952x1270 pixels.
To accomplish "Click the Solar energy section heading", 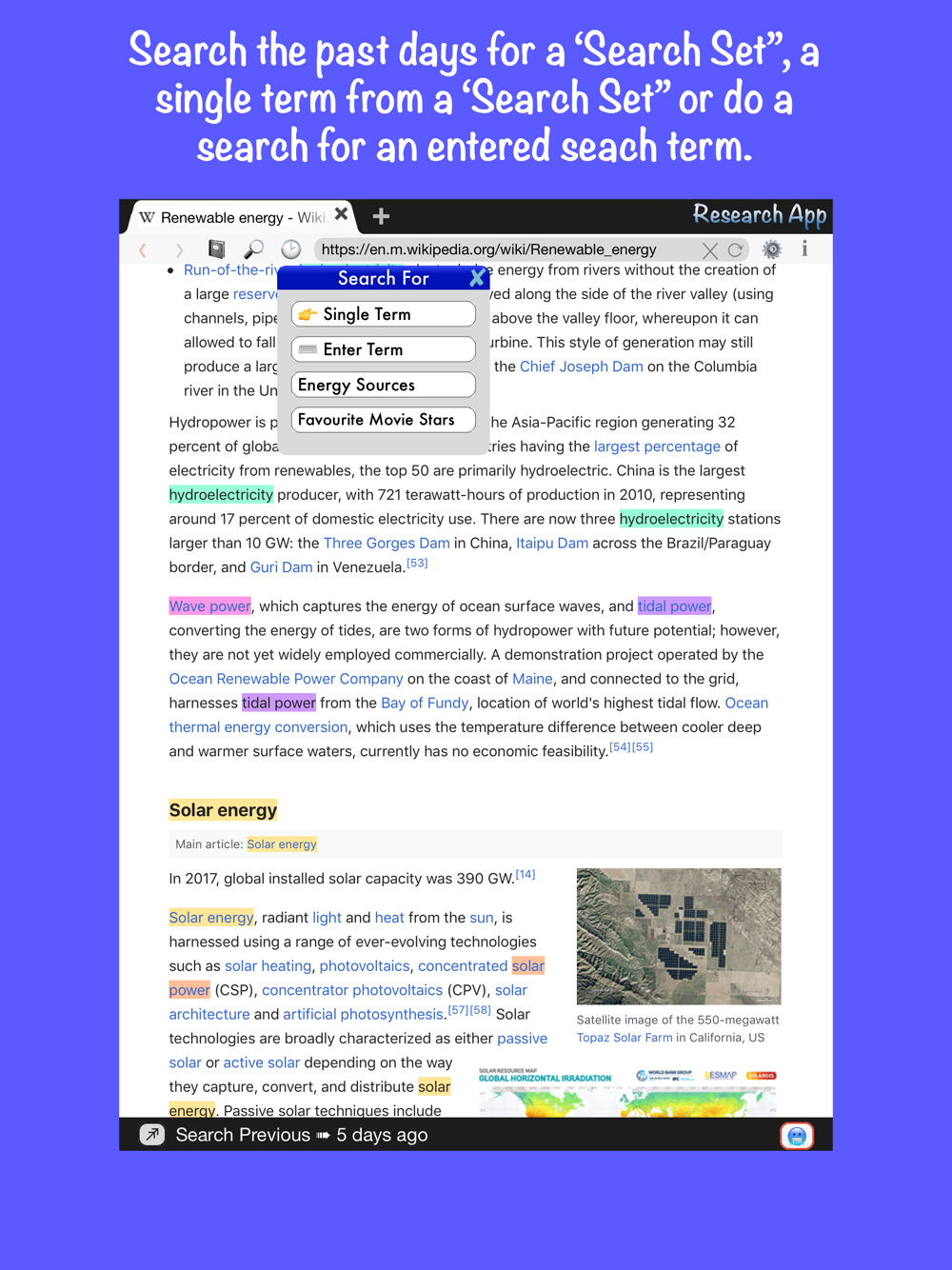I will point(223,810).
